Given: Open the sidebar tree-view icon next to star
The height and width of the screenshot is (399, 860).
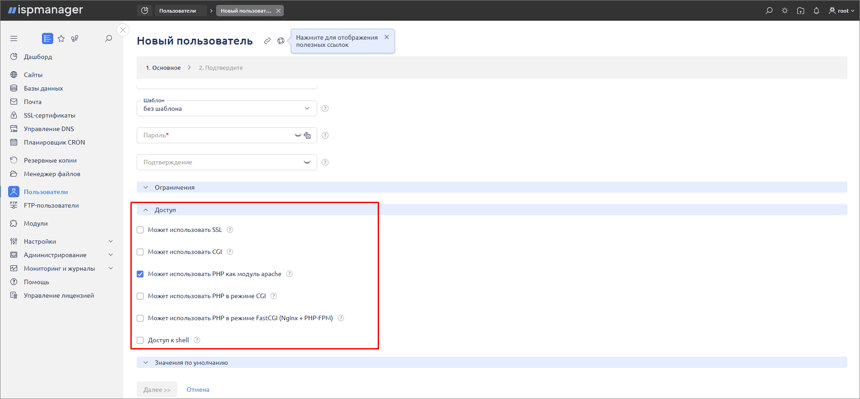Looking at the screenshot, I should 75,38.
